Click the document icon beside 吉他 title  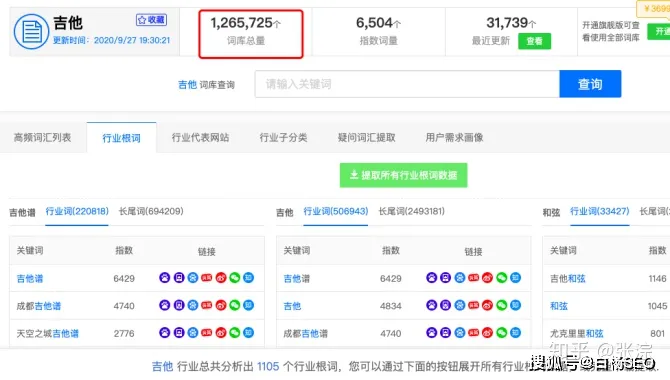click(31, 32)
